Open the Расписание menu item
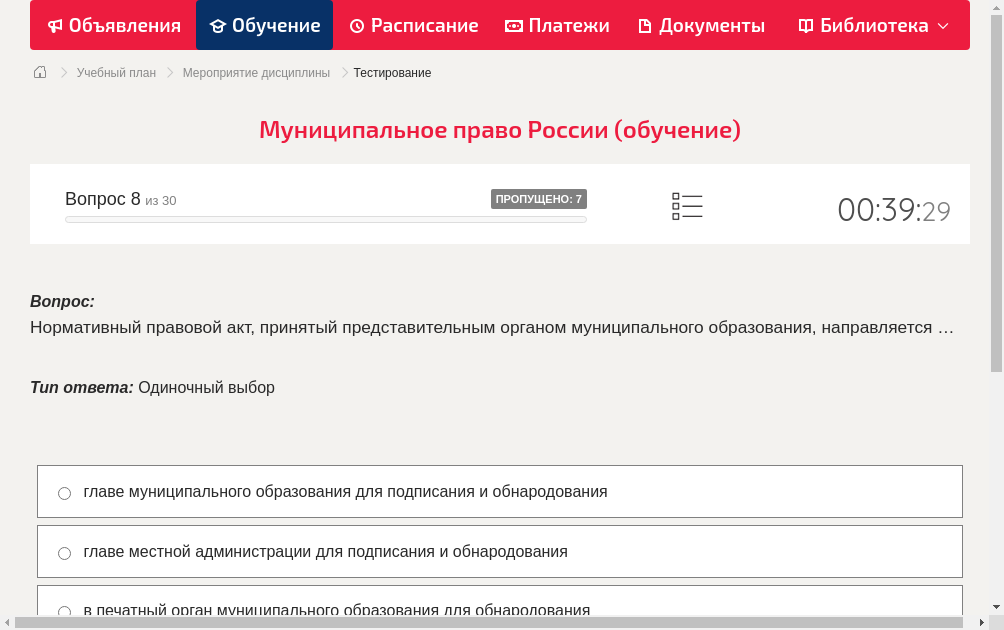This screenshot has width=1004, height=630. click(413, 25)
